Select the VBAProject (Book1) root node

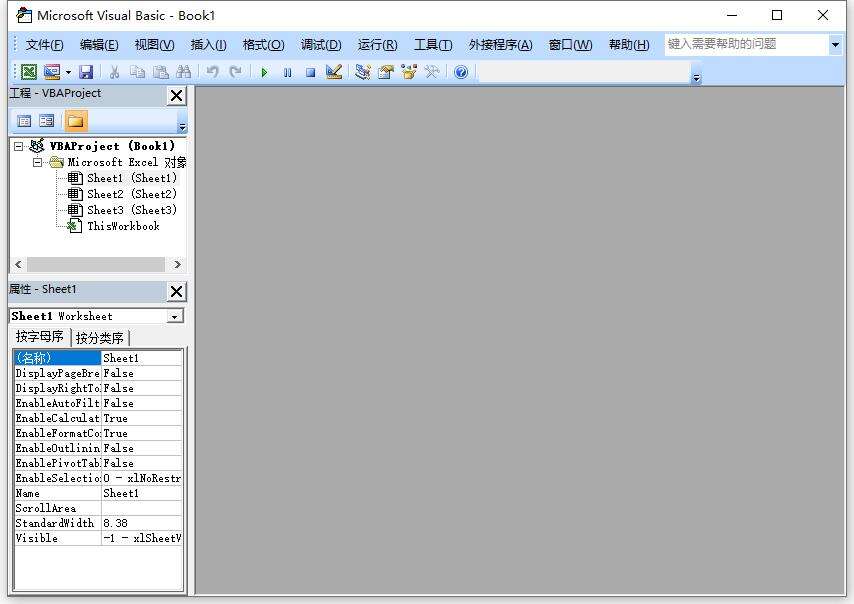[112, 146]
